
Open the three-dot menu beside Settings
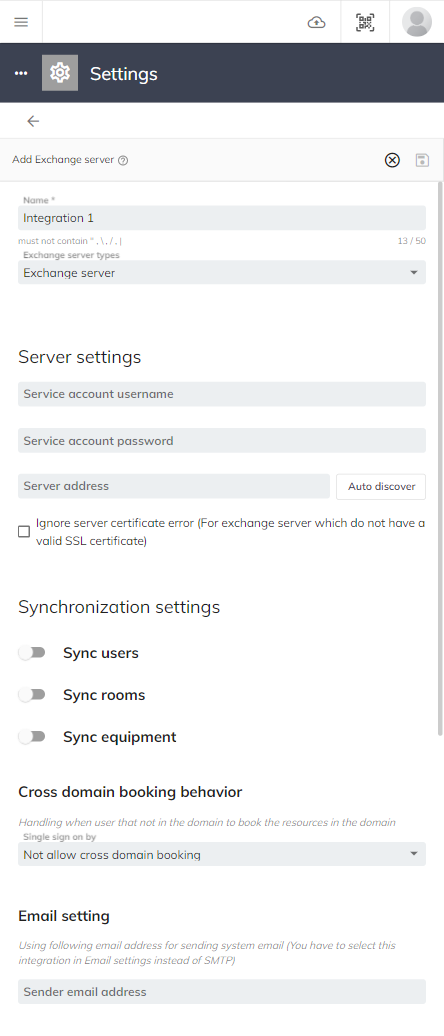[x=21, y=73]
